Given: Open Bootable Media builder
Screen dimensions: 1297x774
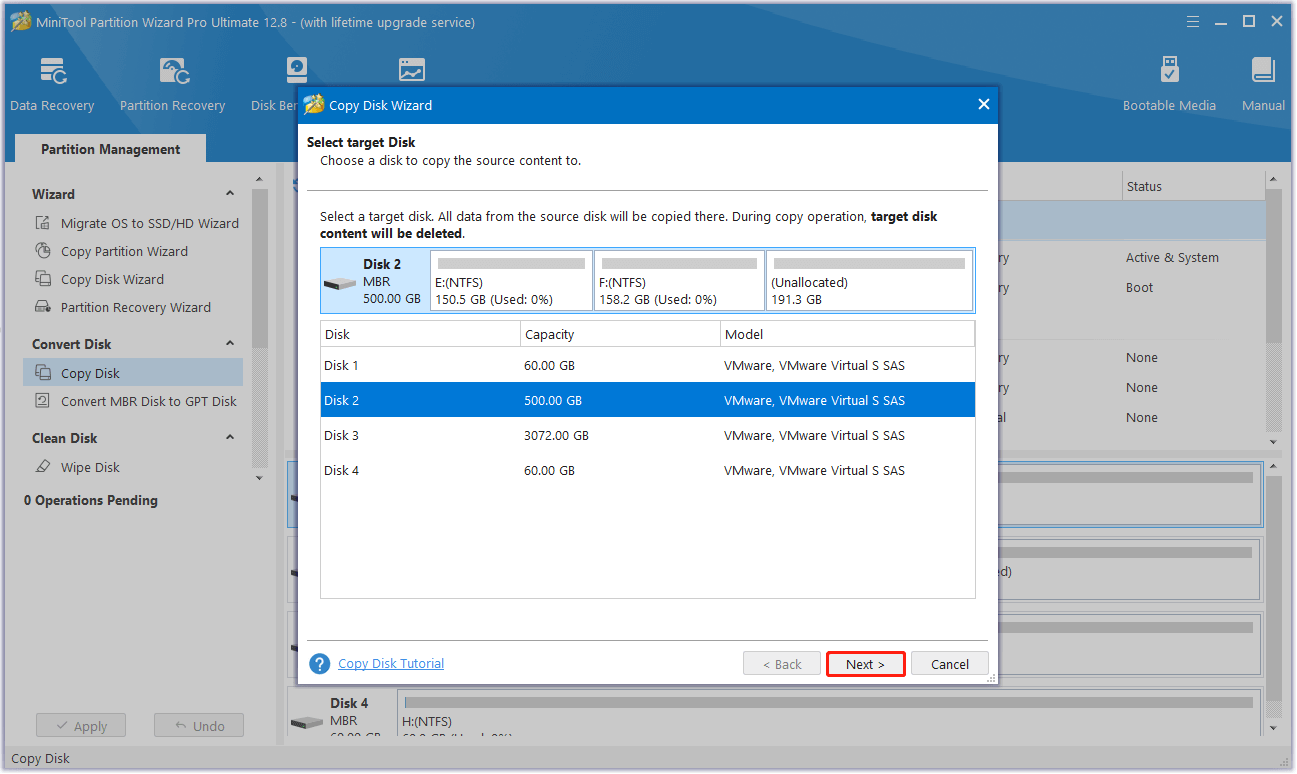Looking at the screenshot, I should coord(1169,84).
